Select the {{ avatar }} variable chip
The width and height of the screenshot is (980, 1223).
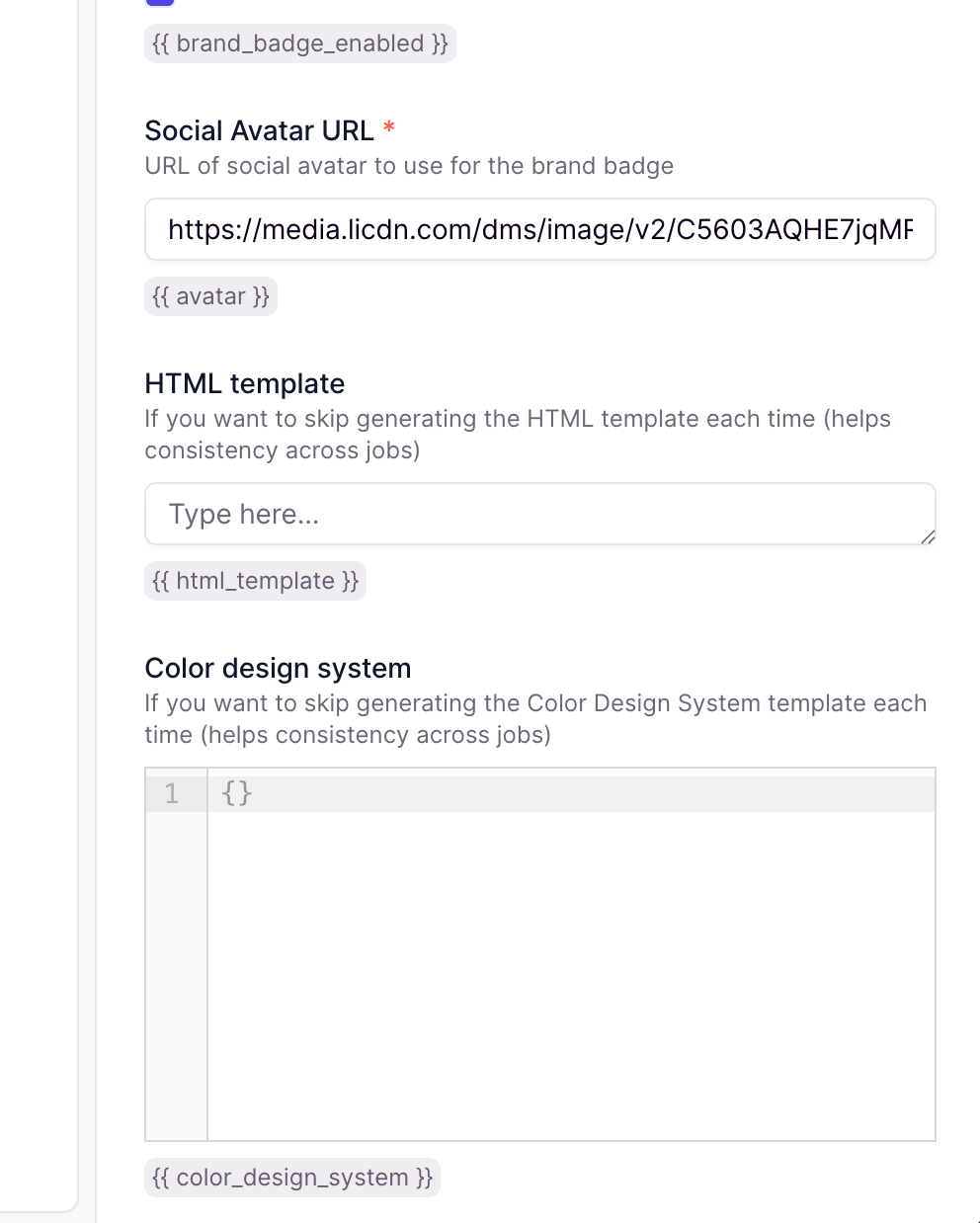click(x=209, y=296)
